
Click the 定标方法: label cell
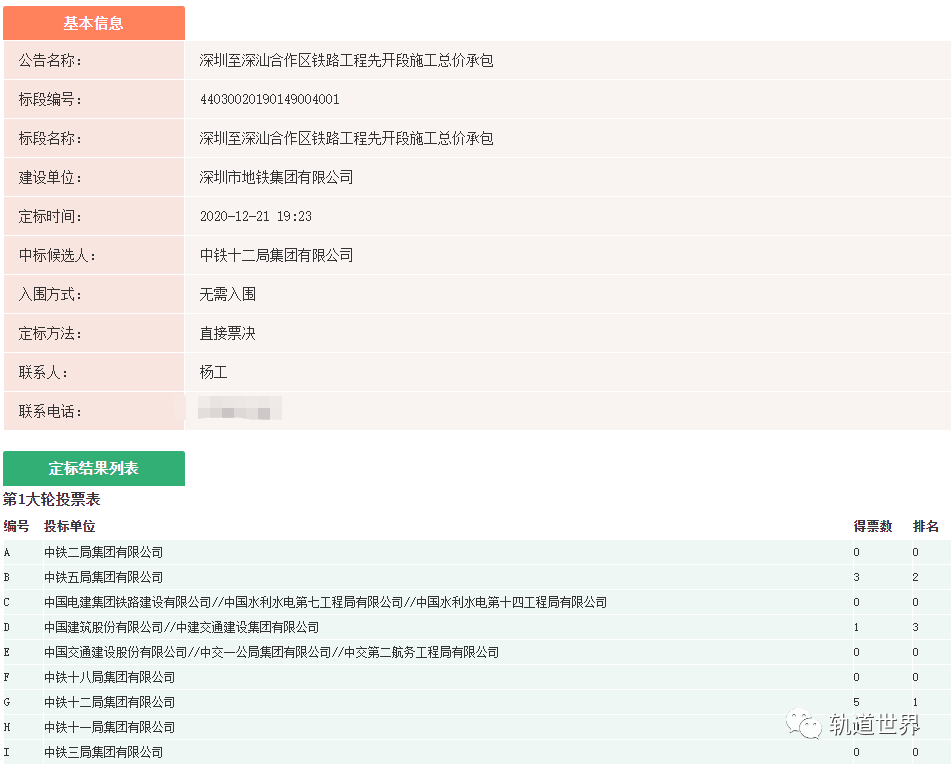click(x=94, y=334)
